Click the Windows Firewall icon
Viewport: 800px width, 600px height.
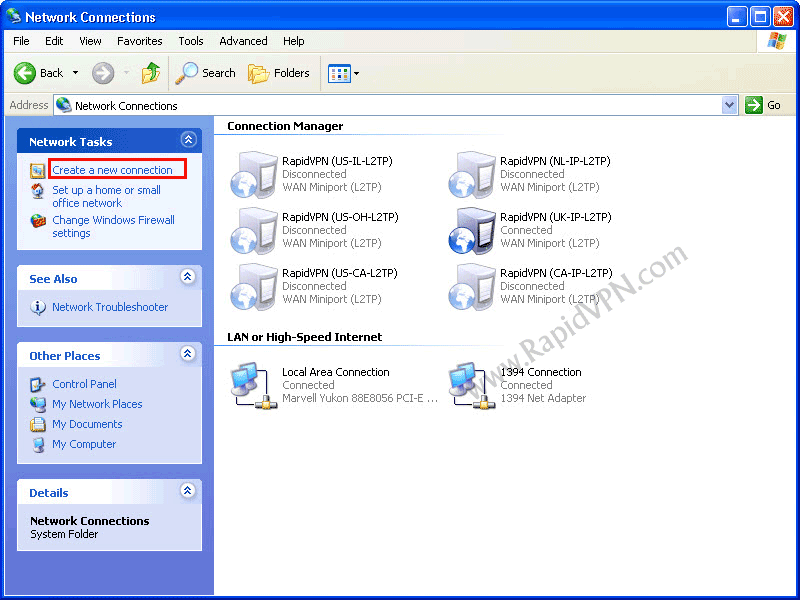point(38,220)
